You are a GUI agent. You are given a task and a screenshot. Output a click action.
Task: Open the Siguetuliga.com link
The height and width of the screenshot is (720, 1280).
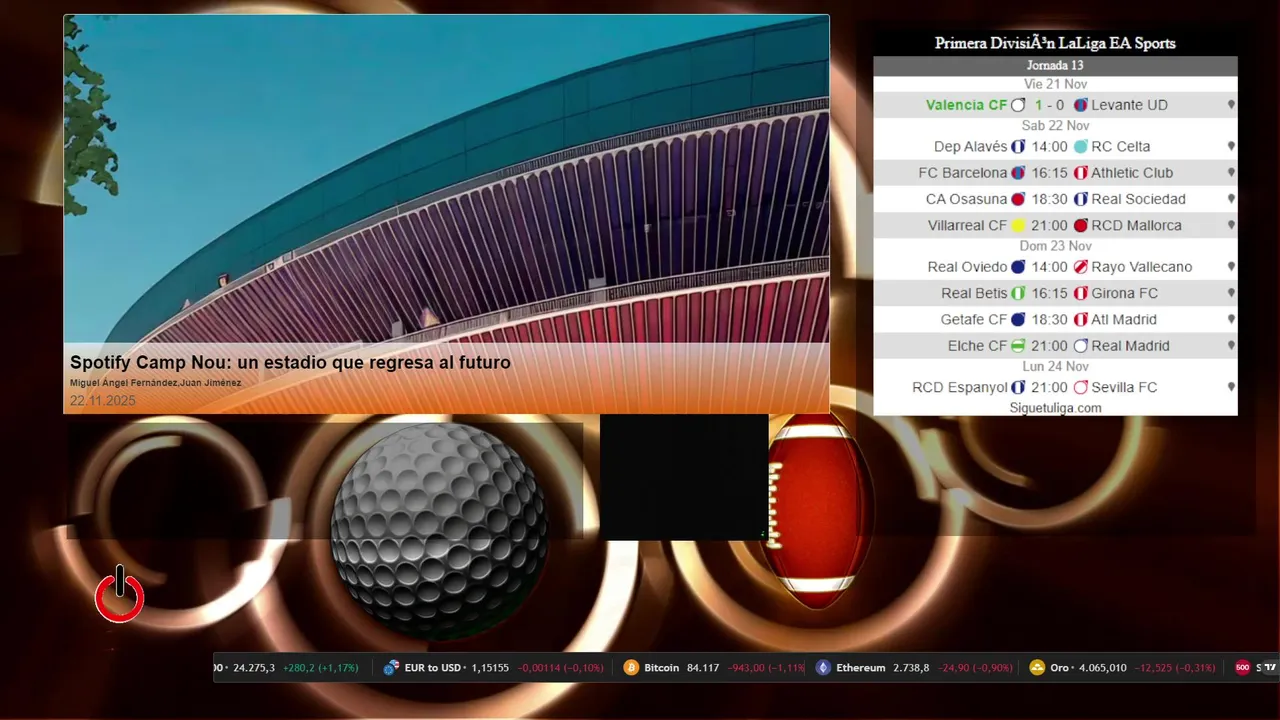tap(1055, 408)
